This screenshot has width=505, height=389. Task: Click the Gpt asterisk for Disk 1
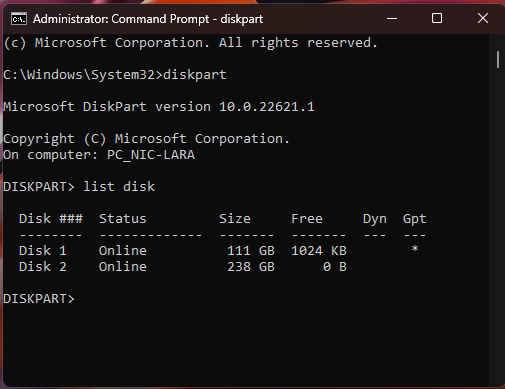pos(415,249)
